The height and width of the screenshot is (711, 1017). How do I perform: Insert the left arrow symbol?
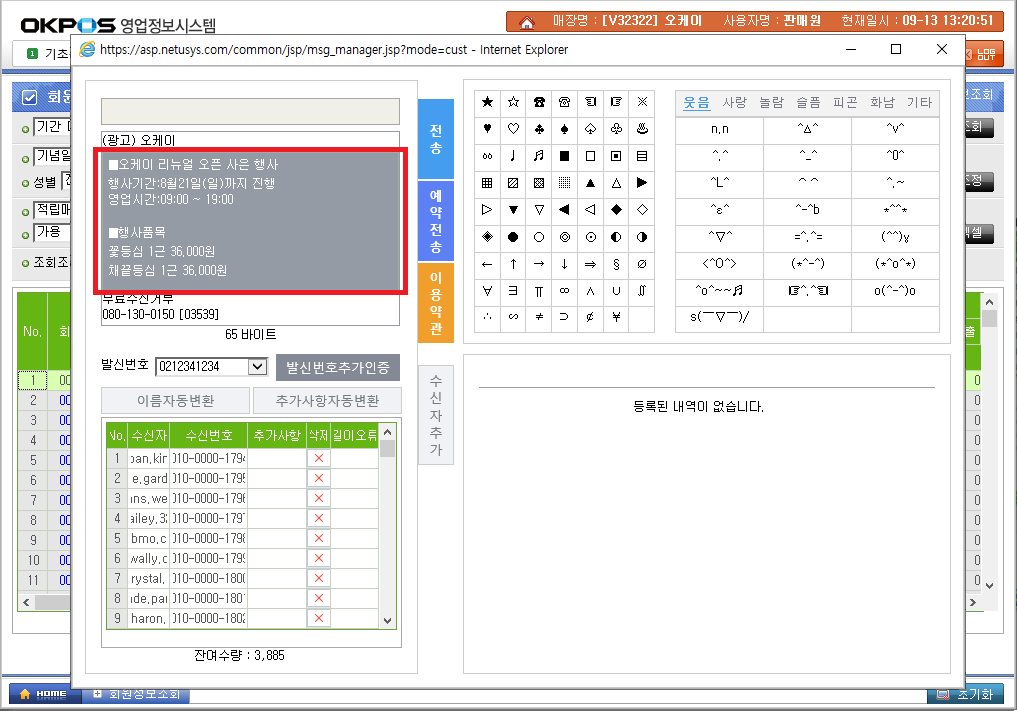coord(487,264)
